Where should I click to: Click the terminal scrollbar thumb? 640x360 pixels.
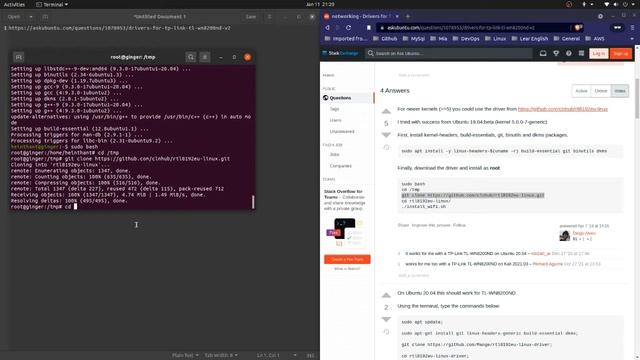(x=253, y=202)
